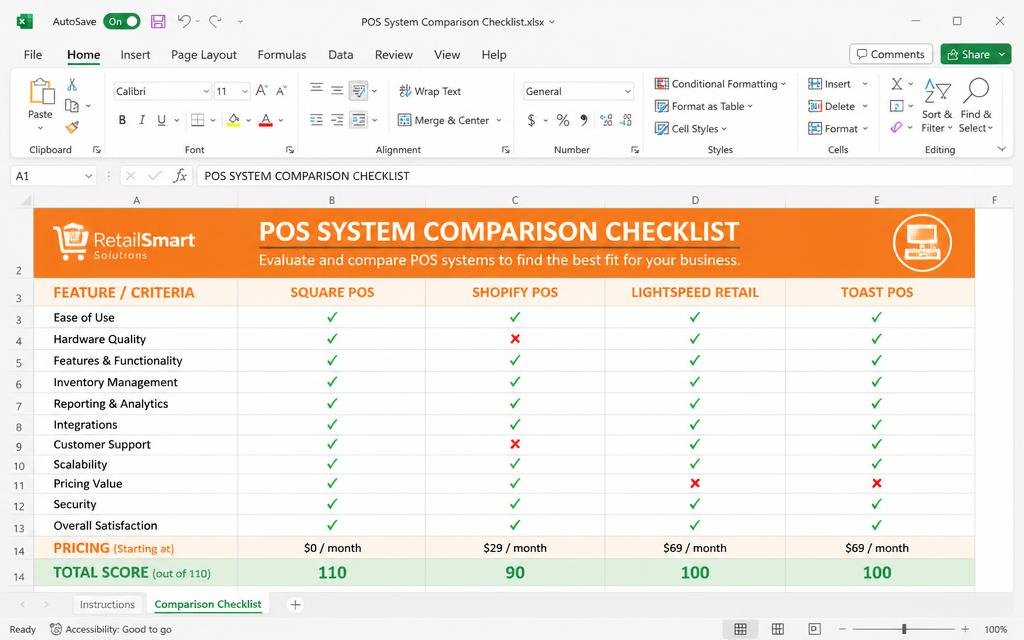Screen dimensions: 1024x640
Task: Click the dollar Accounting Number Format icon
Action: tap(532, 120)
